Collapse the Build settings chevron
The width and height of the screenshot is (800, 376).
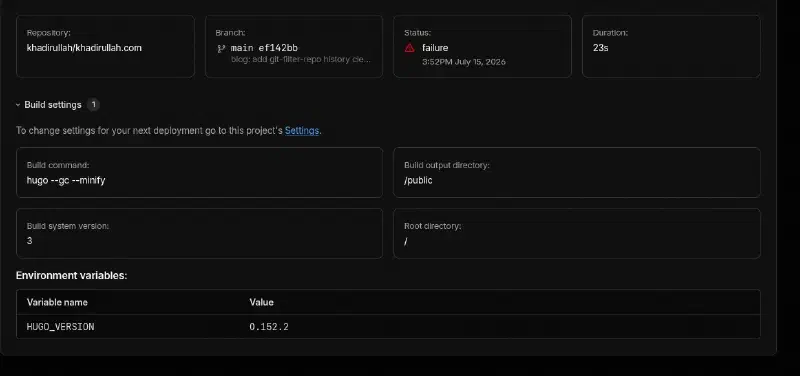tap(18, 105)
